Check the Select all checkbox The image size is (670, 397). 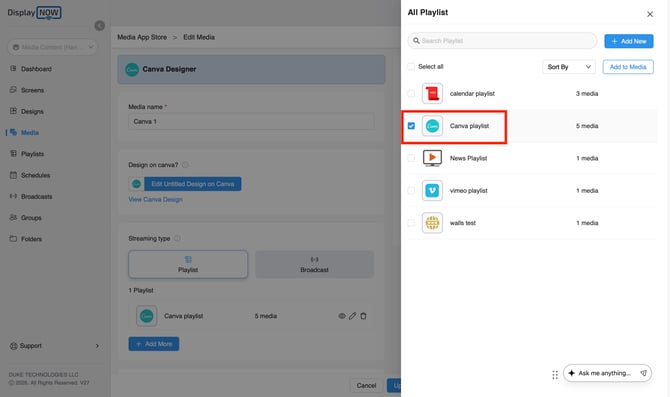coord(411,67)
